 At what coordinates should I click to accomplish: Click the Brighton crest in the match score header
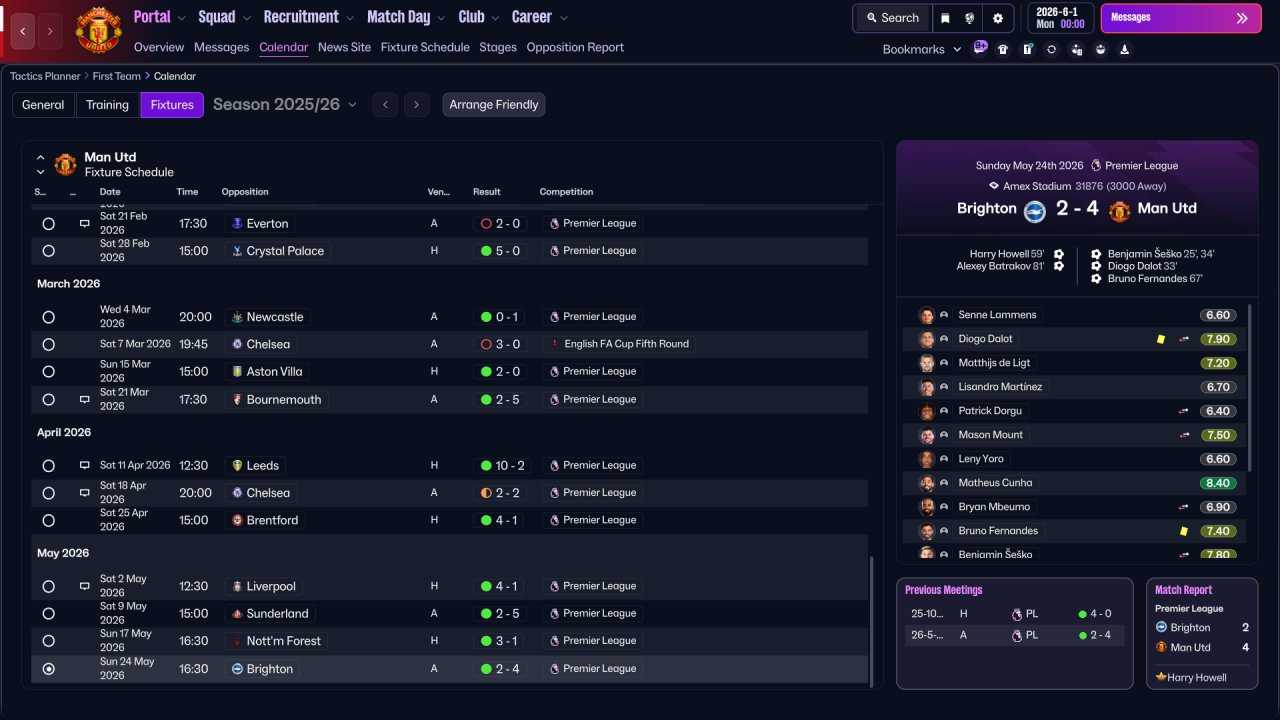[x=1034, y=210]
